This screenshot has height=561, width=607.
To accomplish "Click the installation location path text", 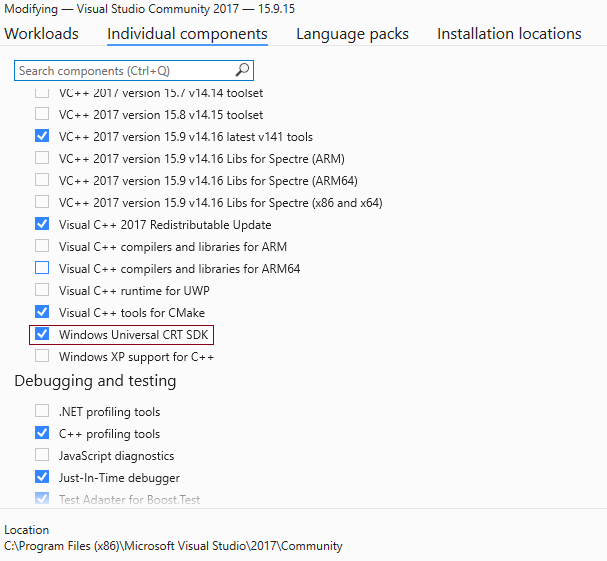I will (173, 546).
